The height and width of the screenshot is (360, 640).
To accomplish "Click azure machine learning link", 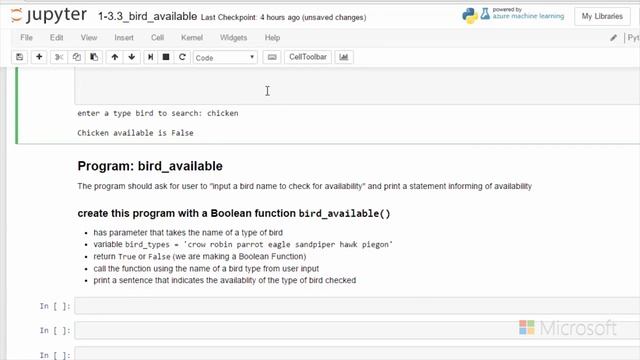I will [x=528, y=16].
